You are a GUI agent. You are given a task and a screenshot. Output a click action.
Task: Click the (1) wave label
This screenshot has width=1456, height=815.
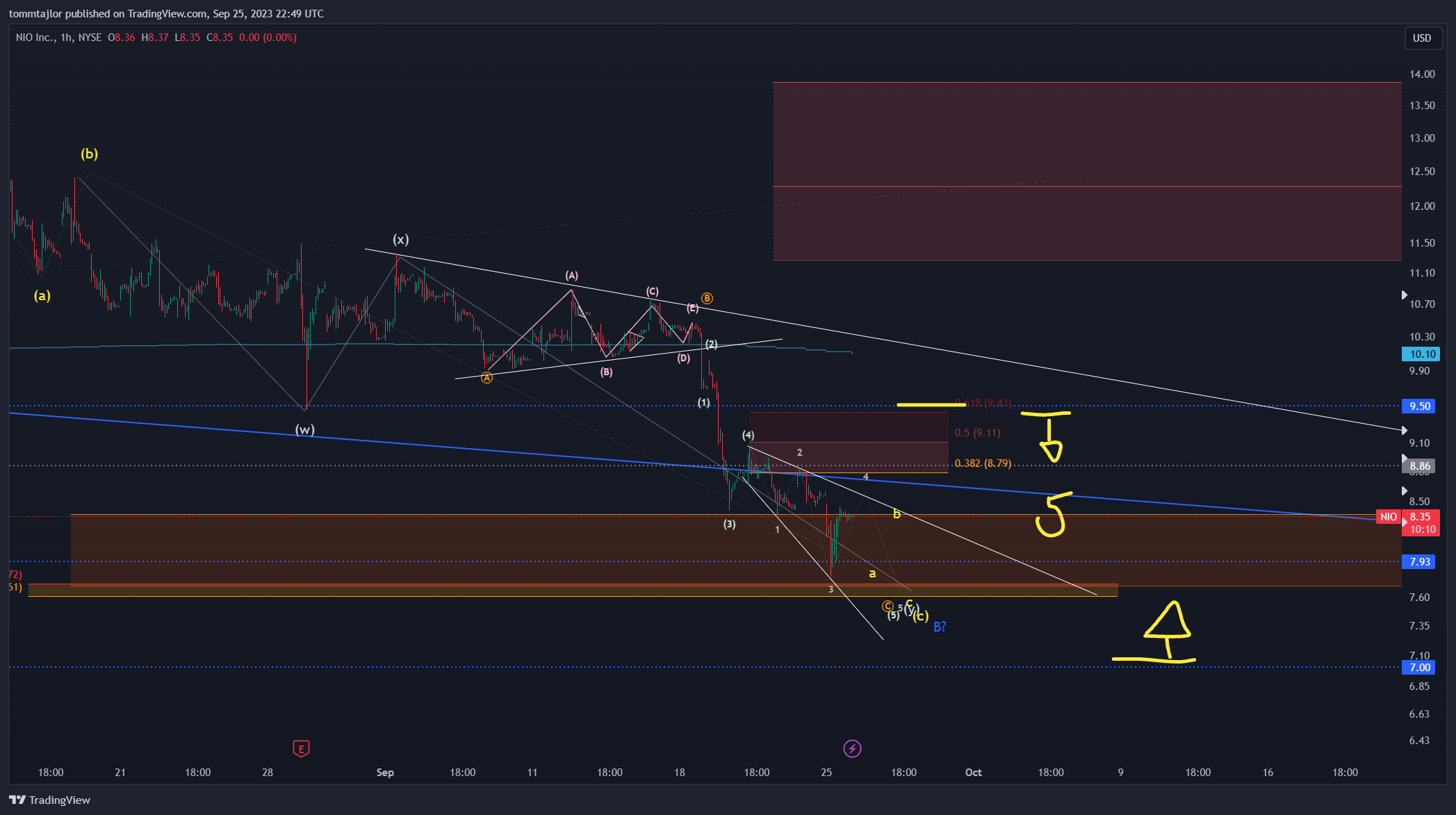coord(704,402)
